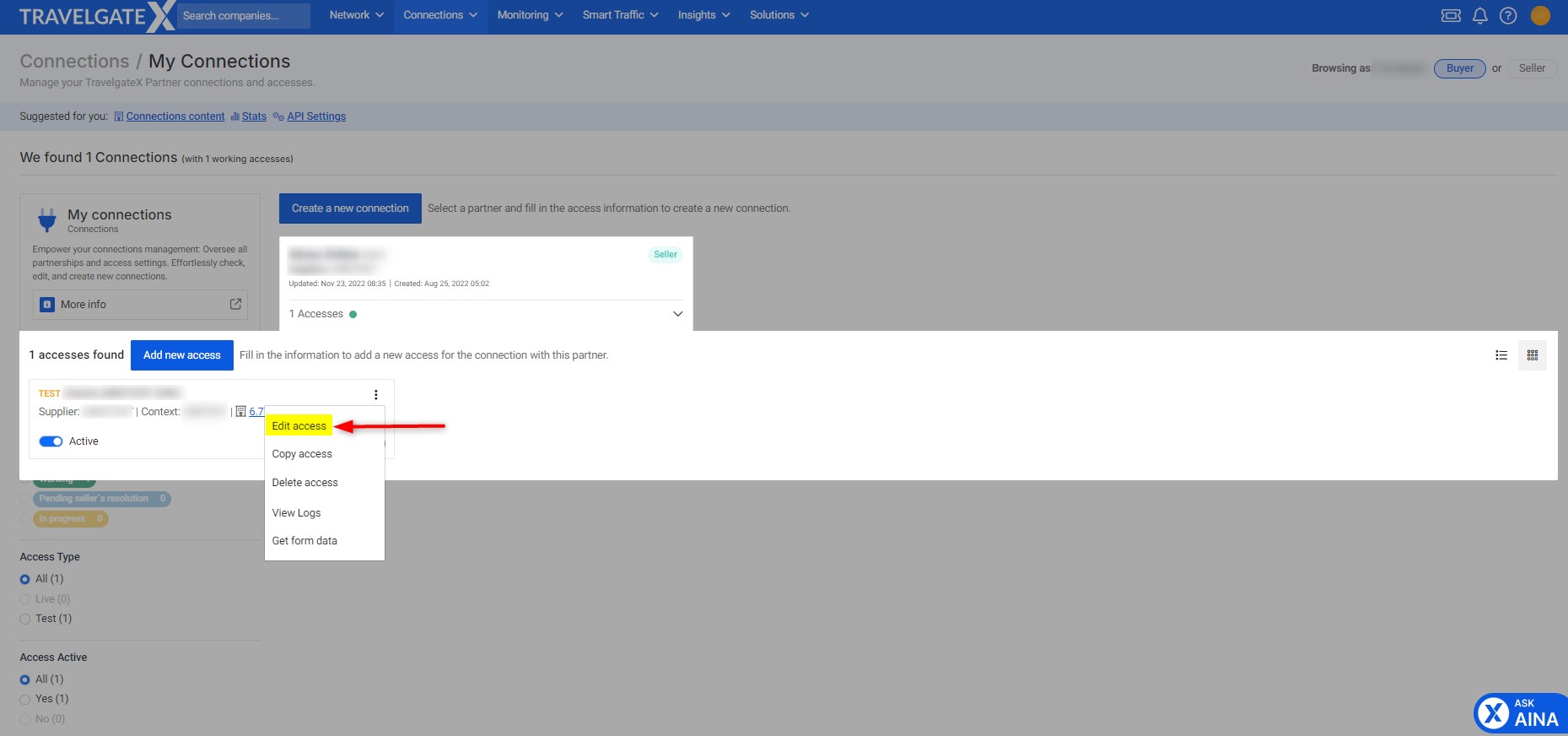Choose Delete access from the context menu
The width and height of the screenshot is (1568, 736).
point(304,483)
